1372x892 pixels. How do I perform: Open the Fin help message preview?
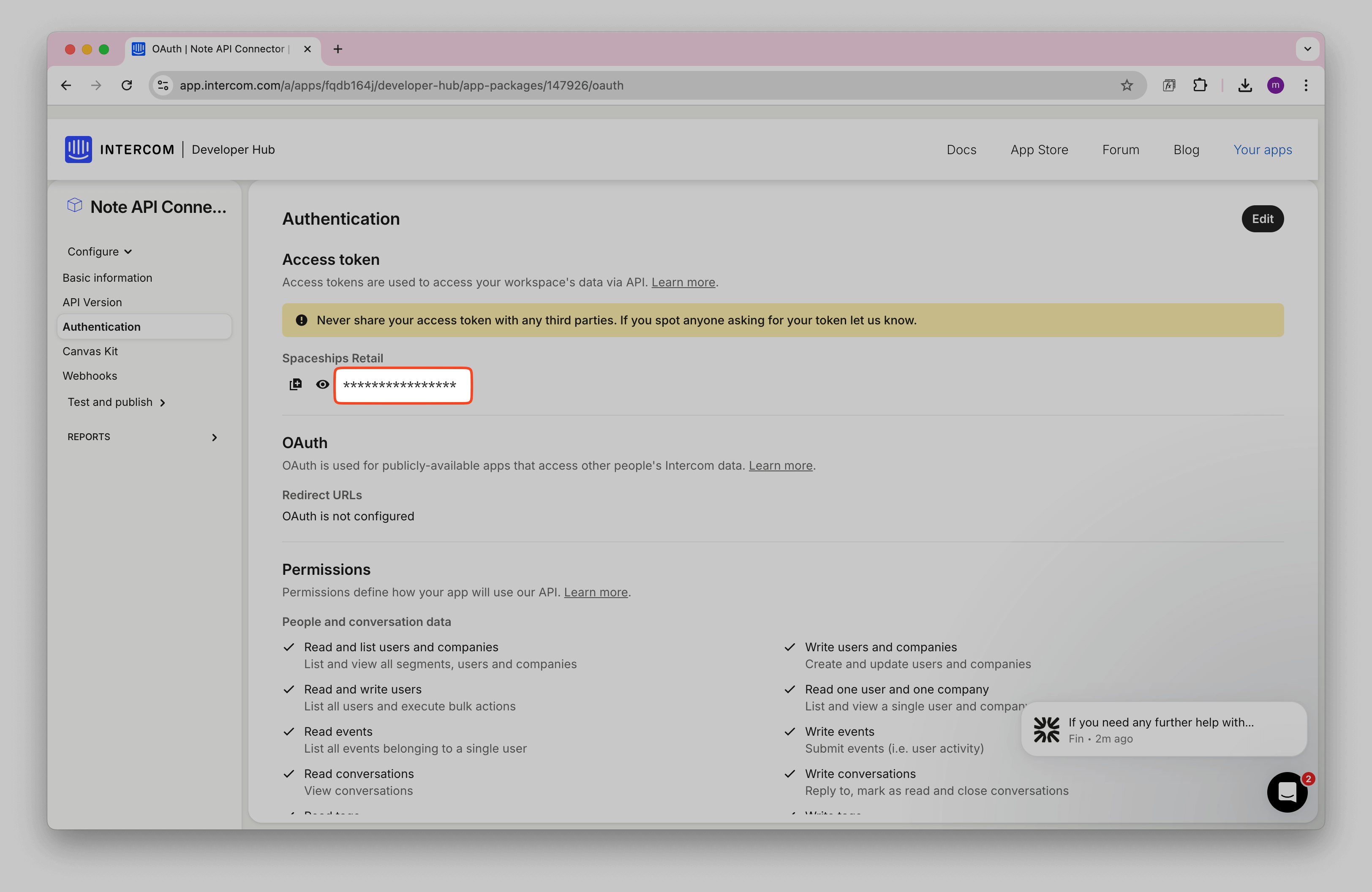(x=1163, y=729)
